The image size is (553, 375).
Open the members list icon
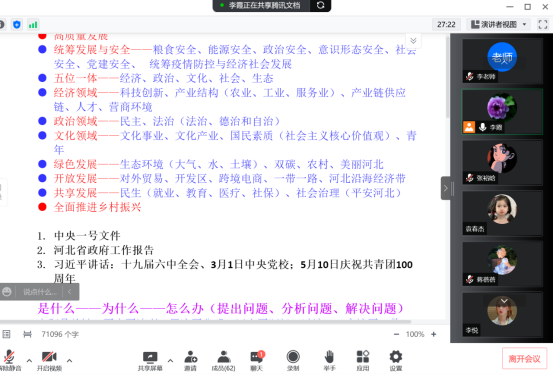tap(224, 357)
